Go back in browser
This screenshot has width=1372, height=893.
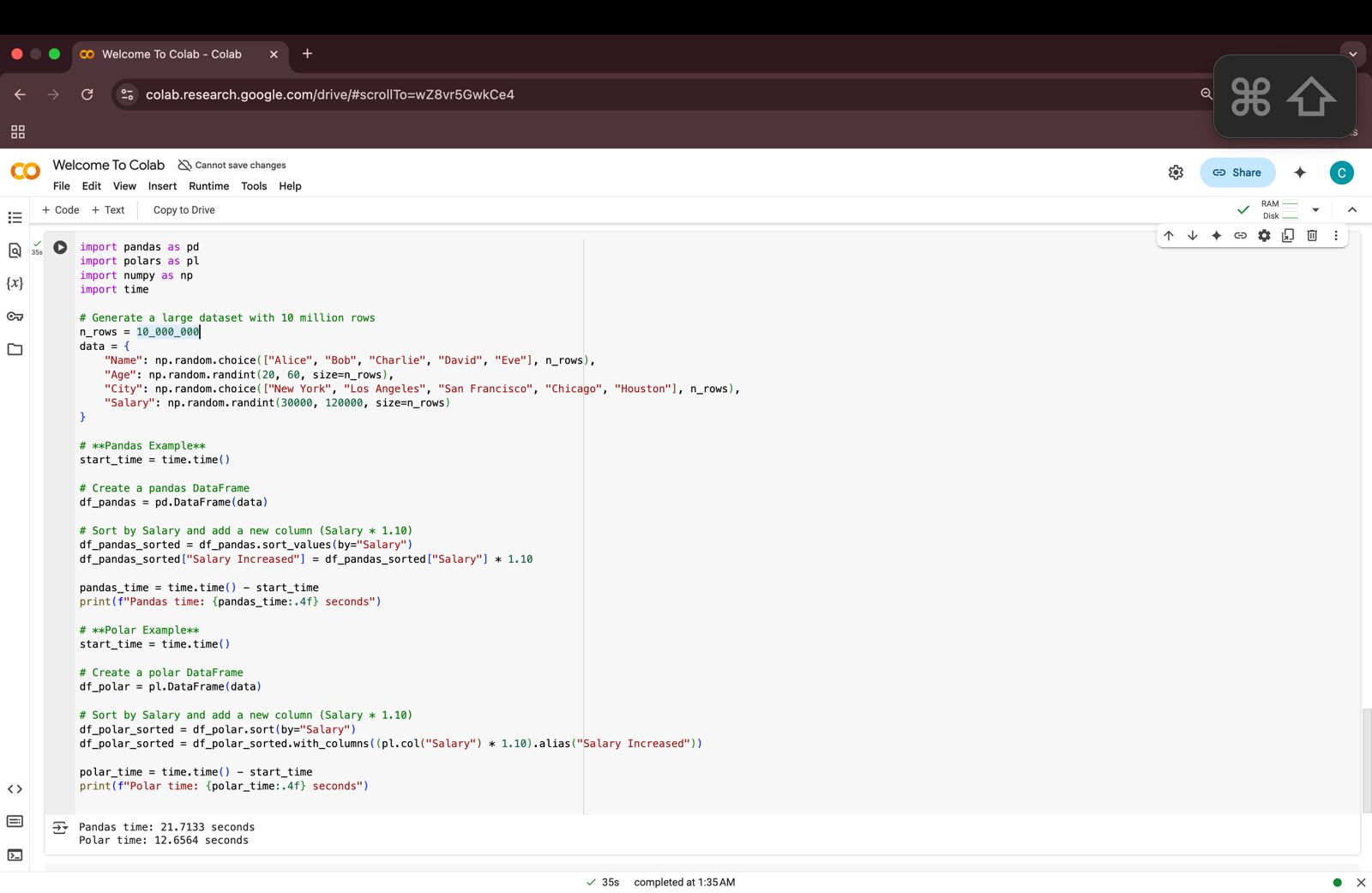[x=21, y=94]
